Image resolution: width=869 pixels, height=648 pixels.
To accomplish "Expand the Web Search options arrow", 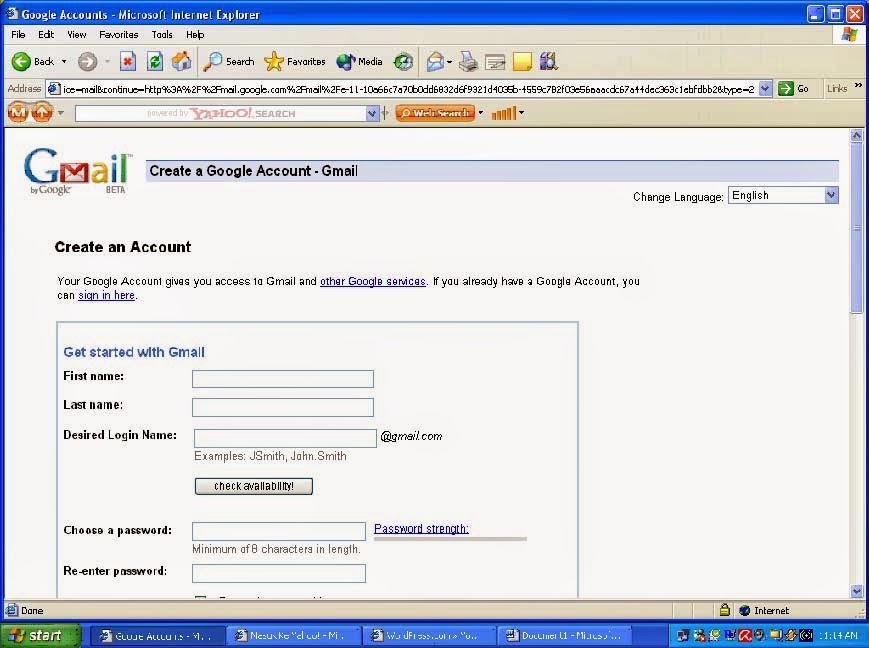I will (x=480, y=113).
